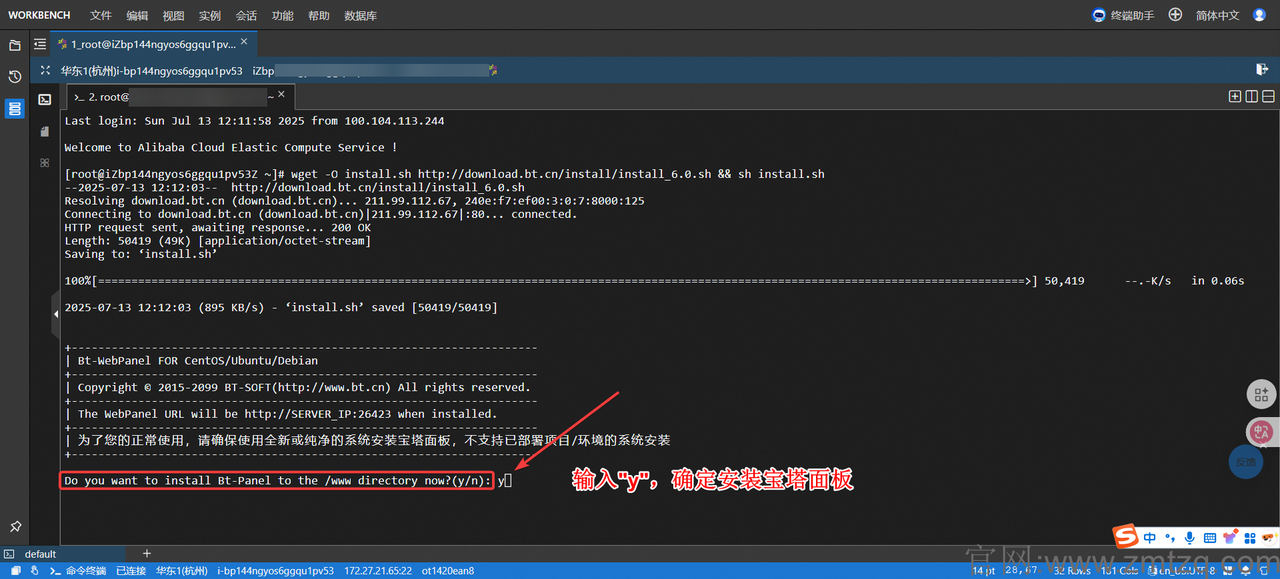Open the file document icon in inner sidebar
The image size is (1280, 579).
tap(45, 131)
